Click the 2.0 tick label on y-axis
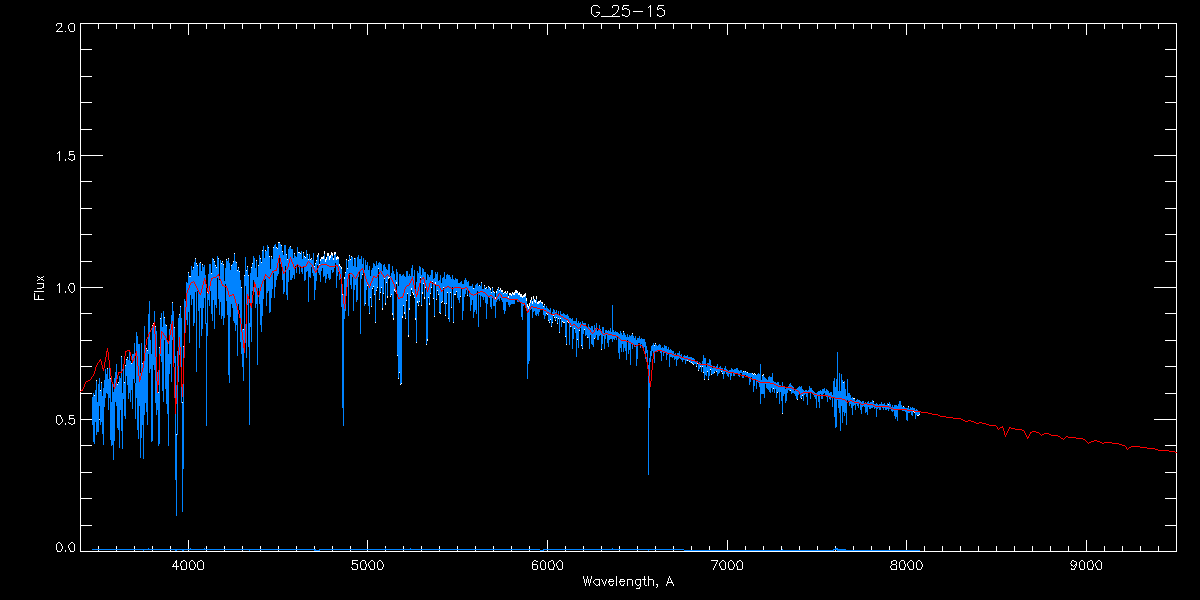 [x=65, y=28]
